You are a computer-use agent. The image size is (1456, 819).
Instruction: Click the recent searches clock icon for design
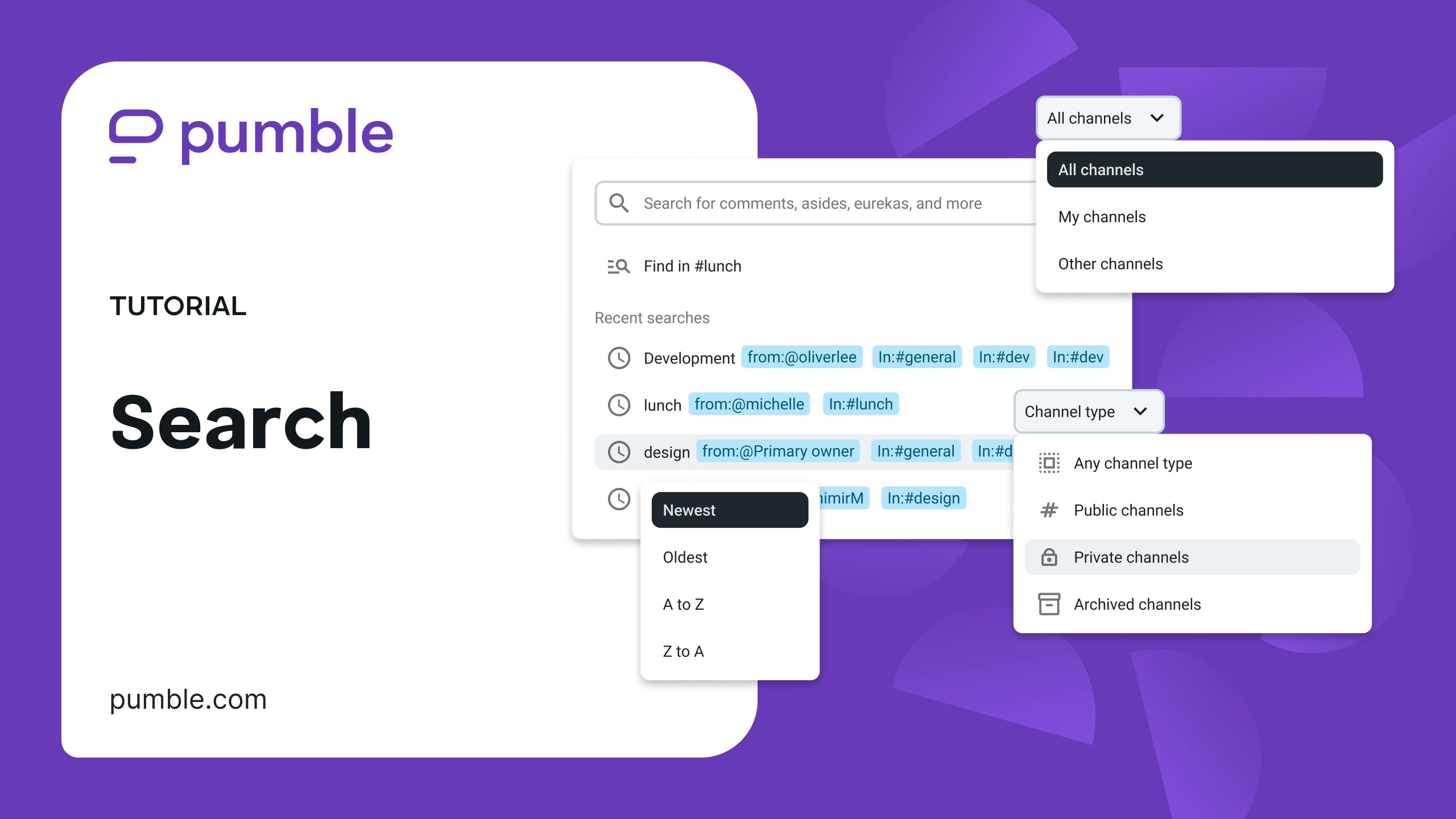pos(619,451)
